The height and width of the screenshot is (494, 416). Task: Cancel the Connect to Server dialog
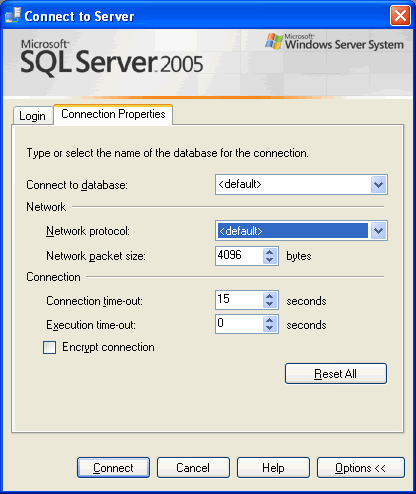pos(193,468)
